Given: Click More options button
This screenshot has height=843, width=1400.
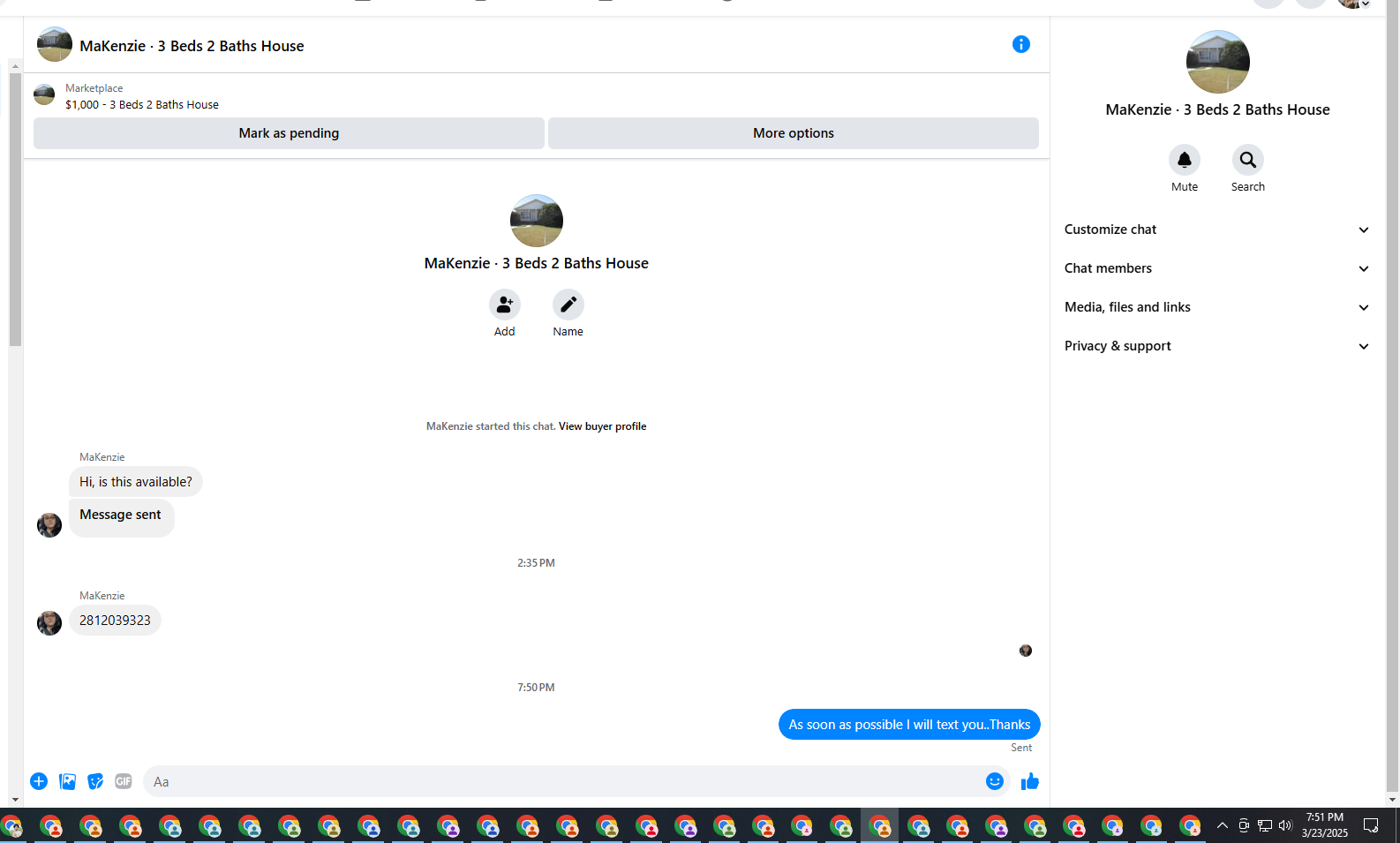Looking at the screenshot, I should [794, 133].
